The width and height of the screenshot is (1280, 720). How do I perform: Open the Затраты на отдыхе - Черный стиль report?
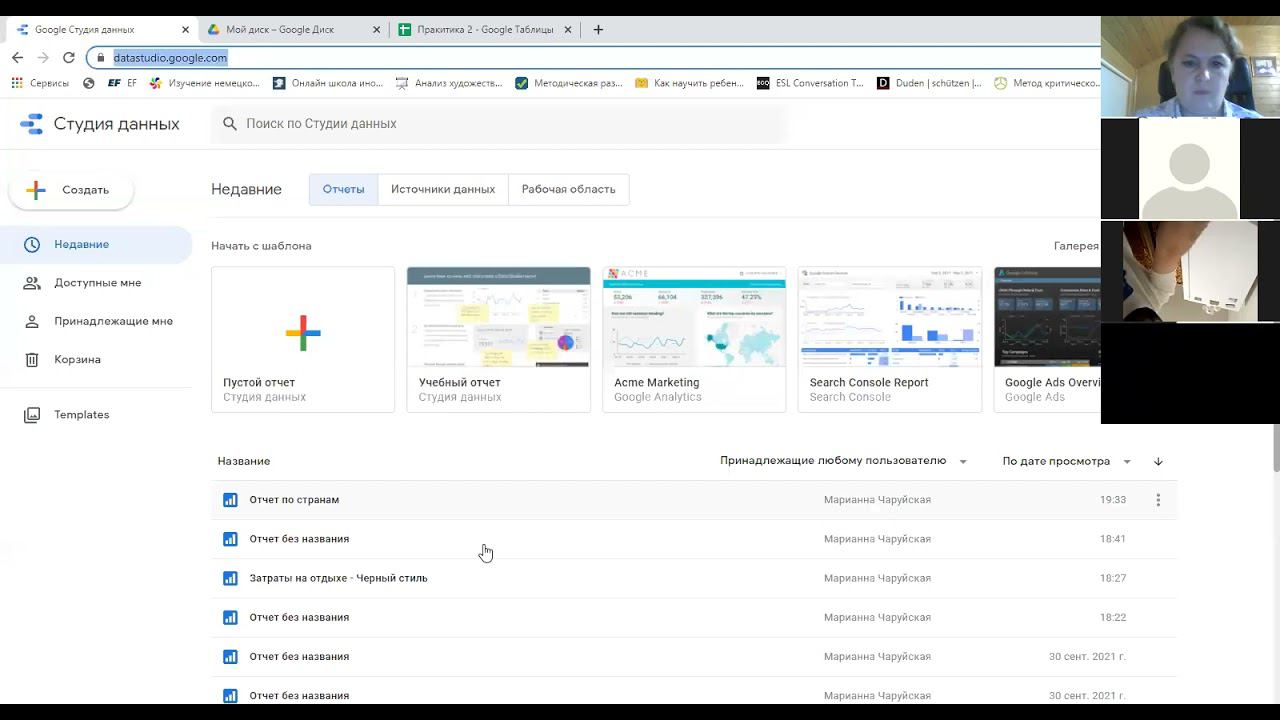[338, 578]
